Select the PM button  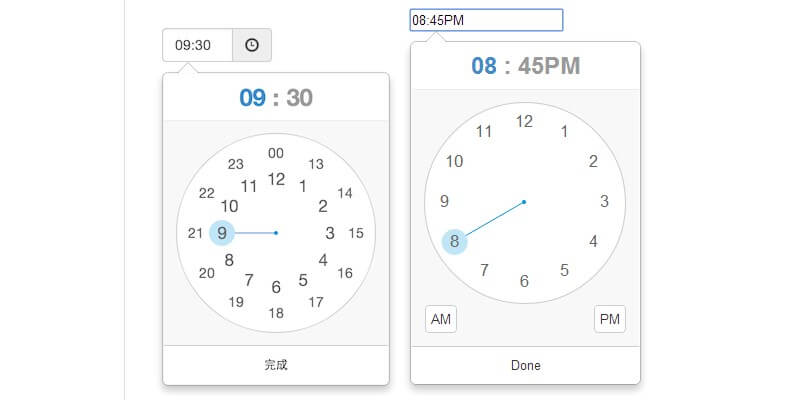[609, 320]
